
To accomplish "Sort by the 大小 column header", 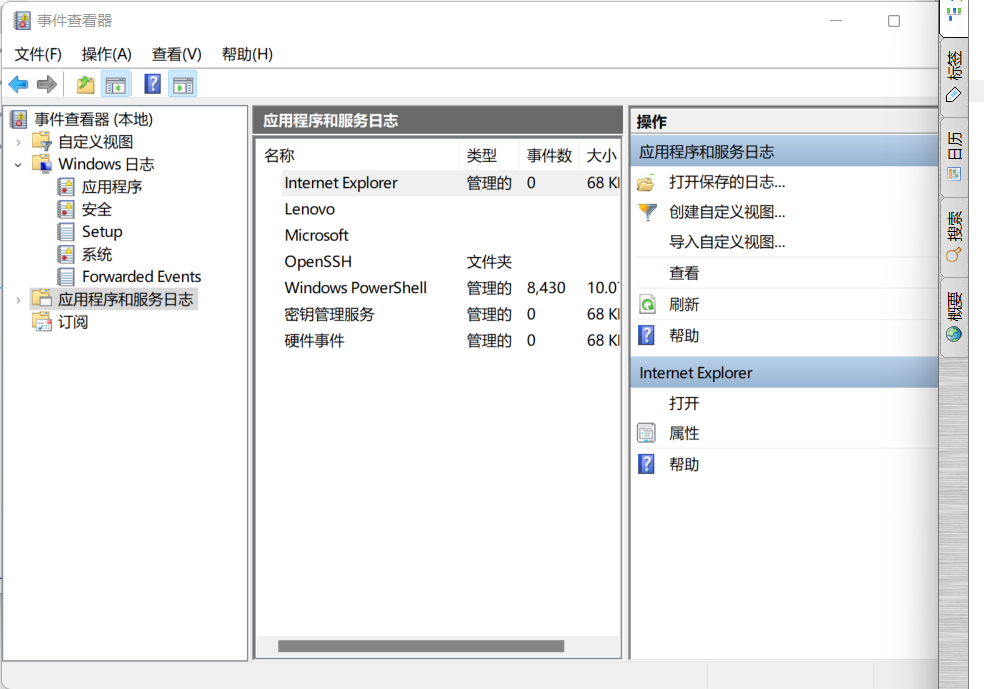I will (x=600, y=156).
